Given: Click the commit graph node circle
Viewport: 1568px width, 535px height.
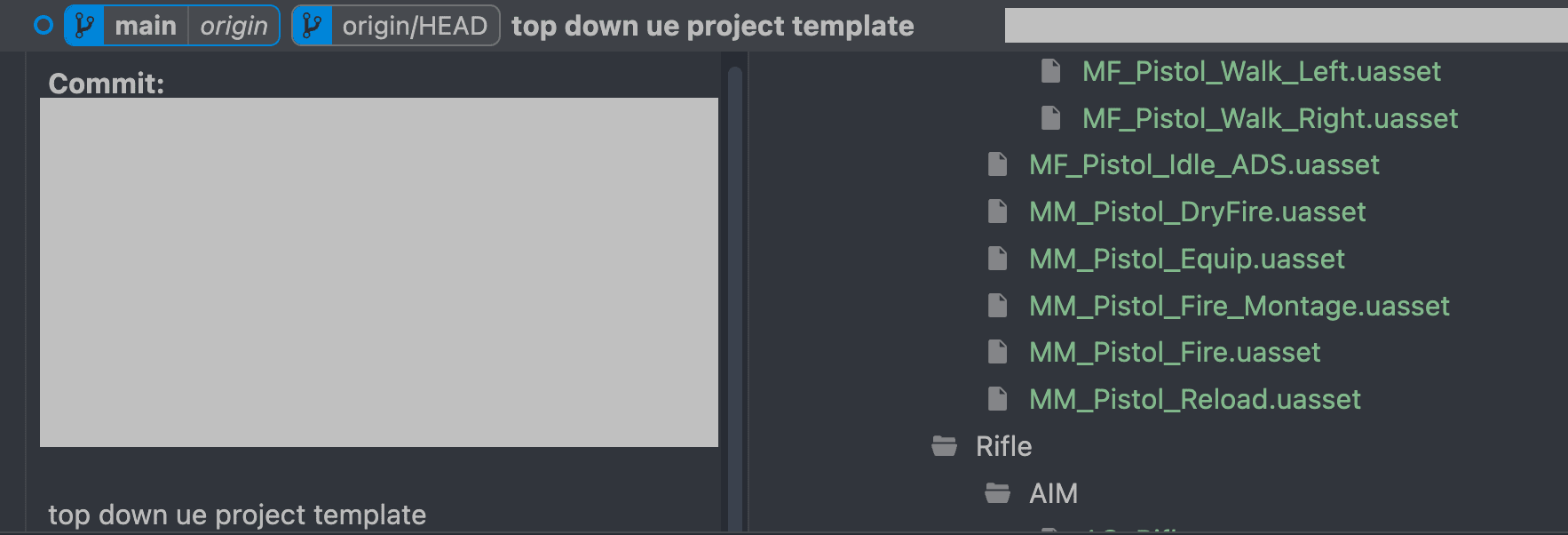Looking at the screenshot, I should (x=43, y=26).
